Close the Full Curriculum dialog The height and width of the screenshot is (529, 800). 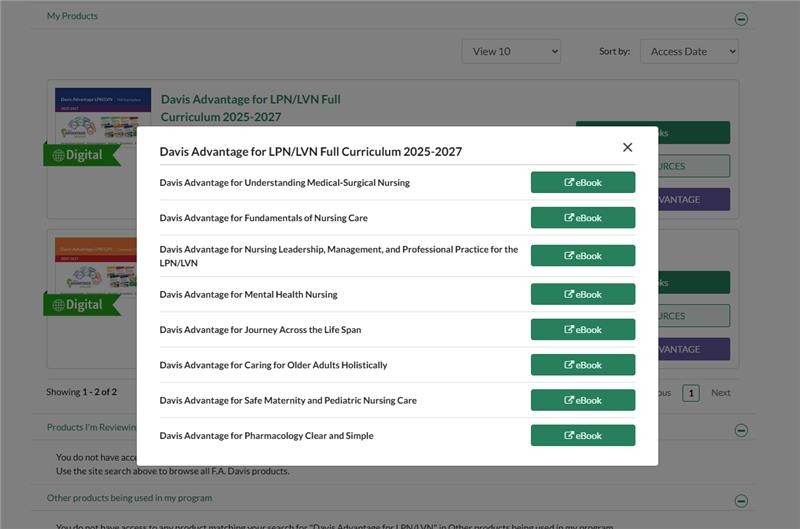(627, 147)
